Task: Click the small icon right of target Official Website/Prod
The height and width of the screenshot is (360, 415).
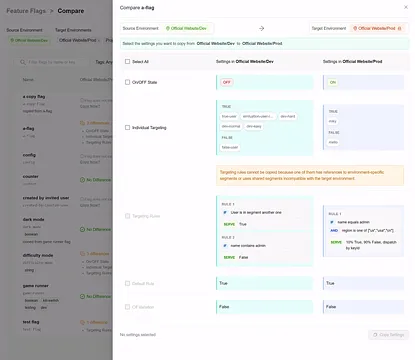Action: tap(400, 28)
